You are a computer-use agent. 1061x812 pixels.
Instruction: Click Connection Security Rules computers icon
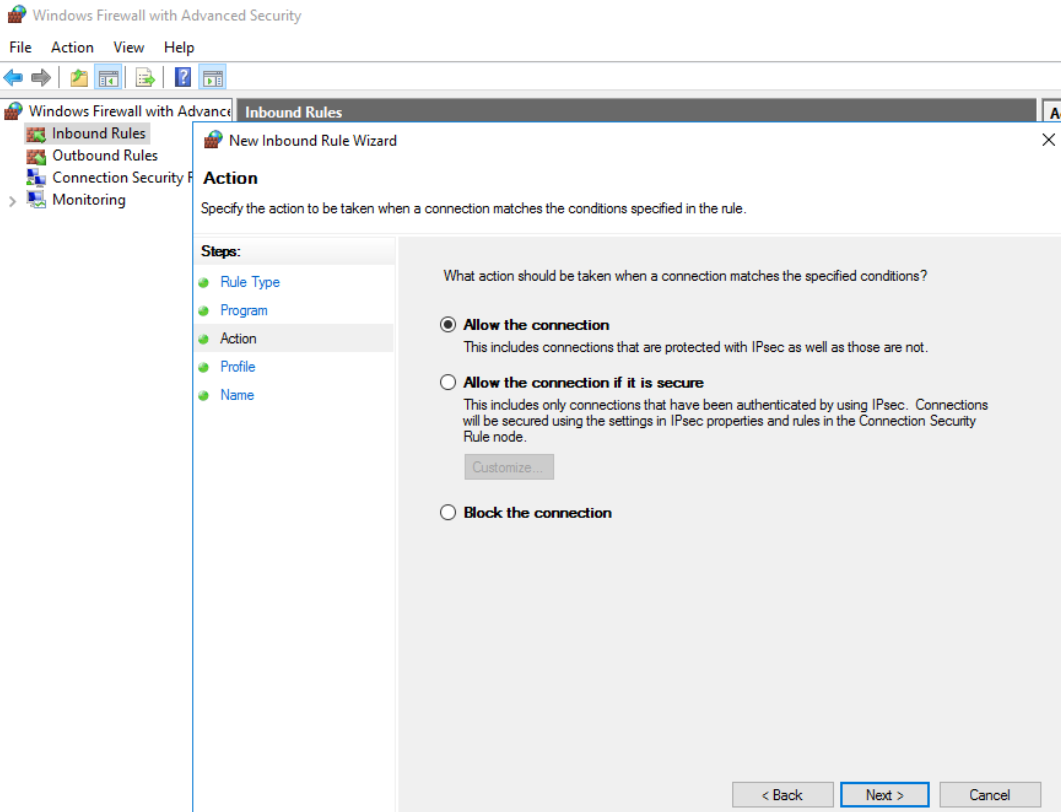click(x=36, y=178)
